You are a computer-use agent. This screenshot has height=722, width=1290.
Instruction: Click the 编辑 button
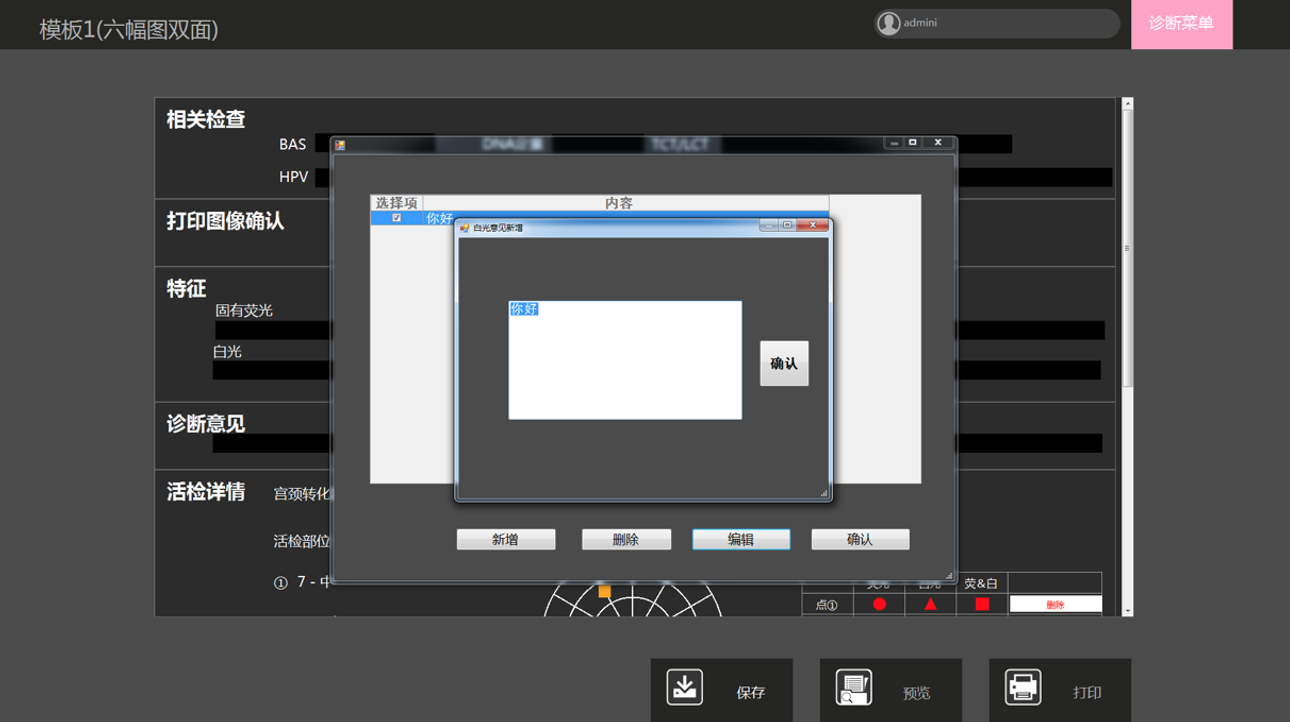[x=741, y=539]
